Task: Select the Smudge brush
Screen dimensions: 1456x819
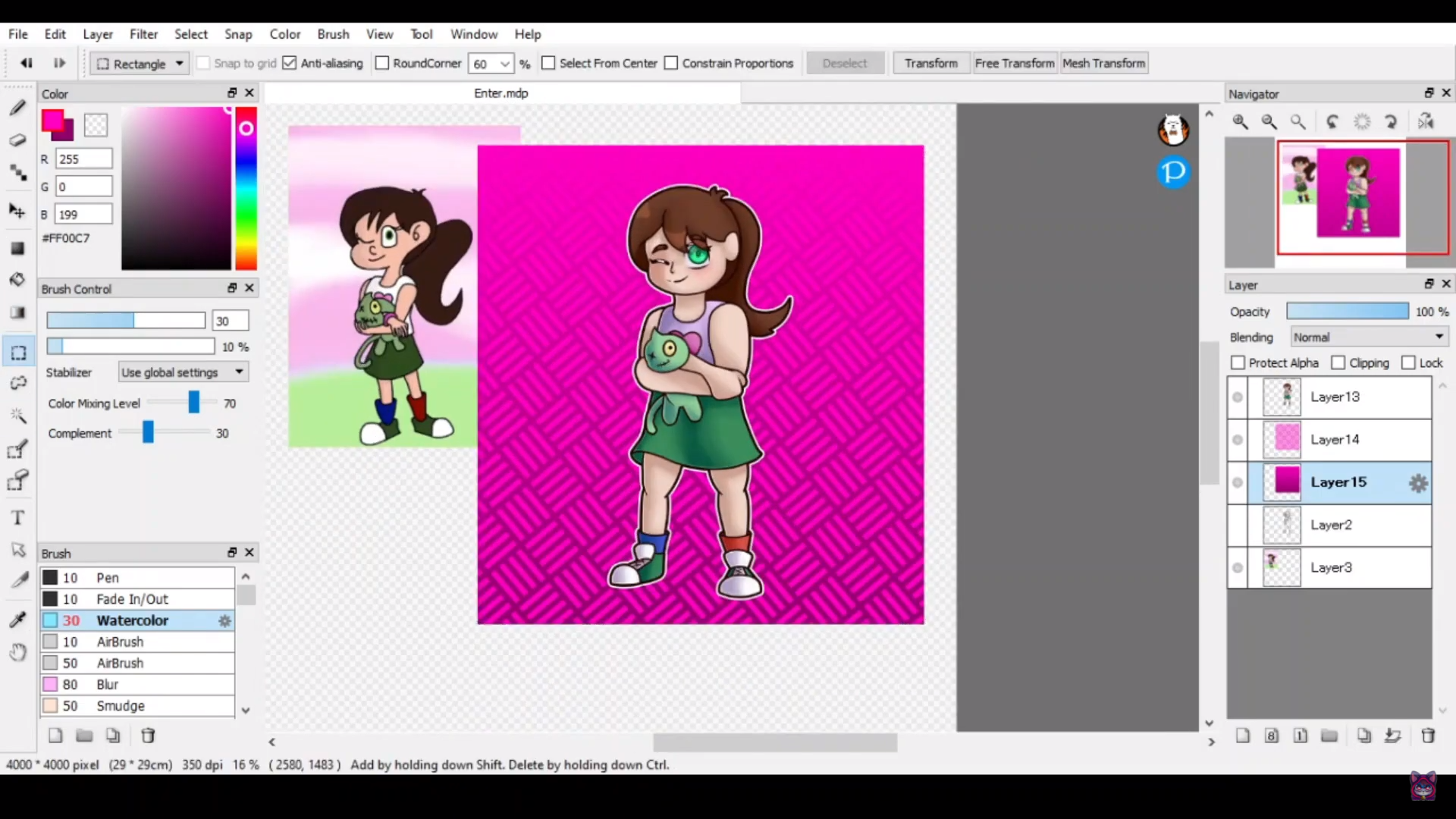Action: click(137, 706)
